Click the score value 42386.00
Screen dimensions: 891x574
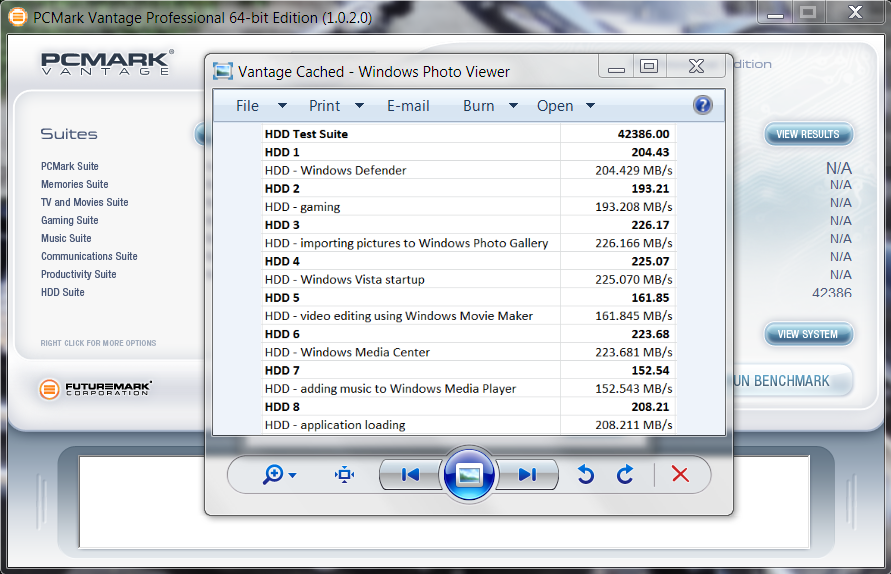point(643,134)
